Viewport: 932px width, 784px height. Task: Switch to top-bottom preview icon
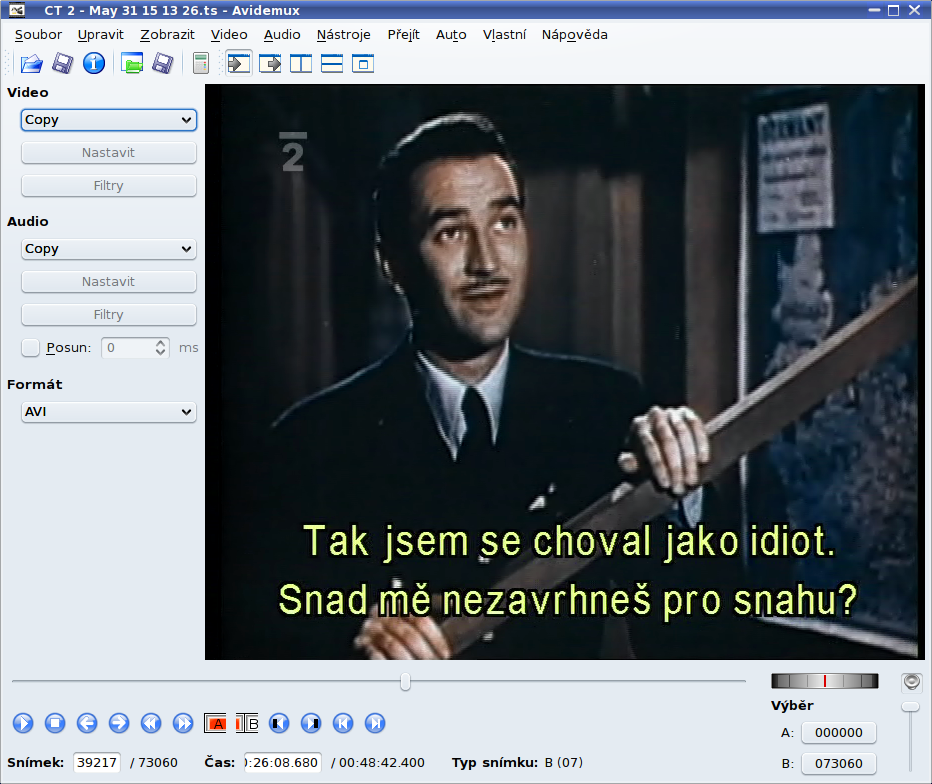pos(332,63)
